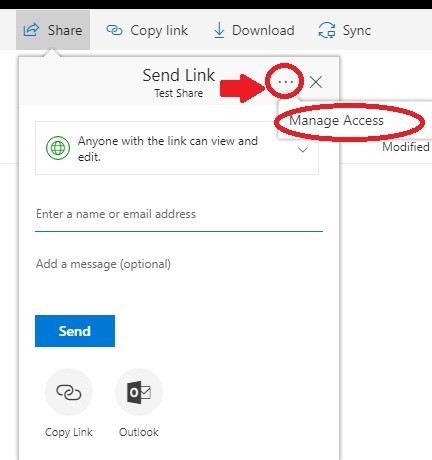Image resolution: width=432 pixels, height=460 pixels.
Task: Open the Outlook icon to share by mail
Action: (139, 392)
